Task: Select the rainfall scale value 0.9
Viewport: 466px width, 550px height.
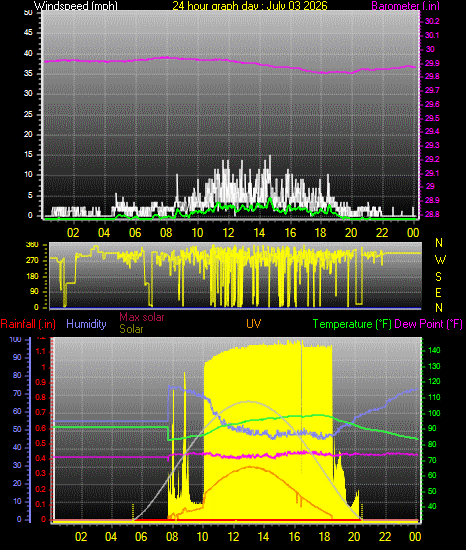Action: tap(41, 382)
